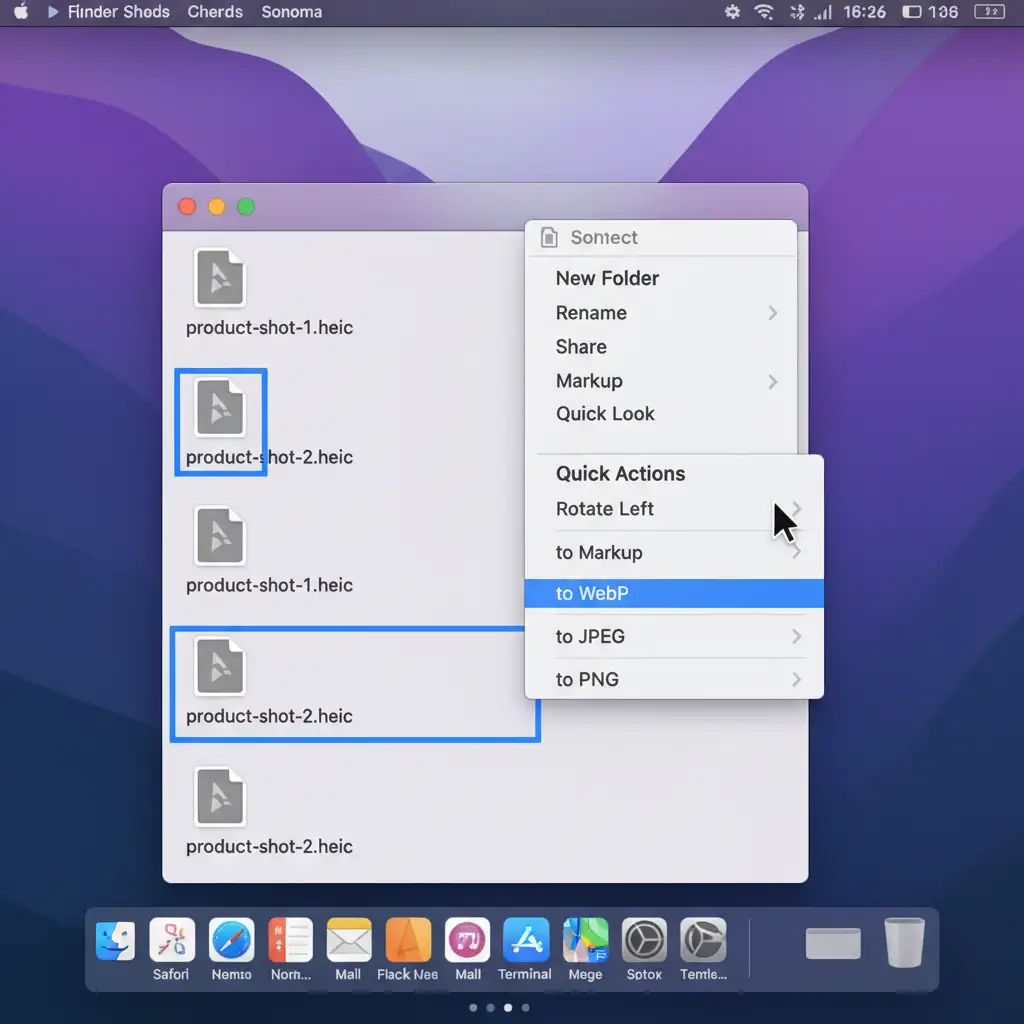This screenshot has width=1024, height=1024.
Task: Open the Sonoma menu in menu bar
Action: (x=291, y=12)
